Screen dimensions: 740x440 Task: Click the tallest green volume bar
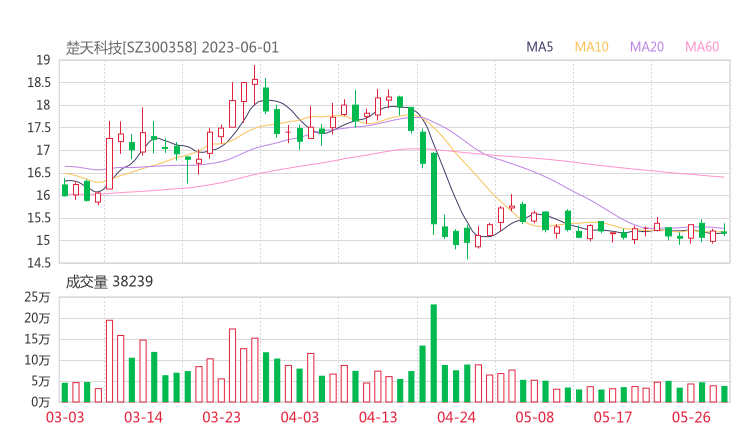(434, 353)
